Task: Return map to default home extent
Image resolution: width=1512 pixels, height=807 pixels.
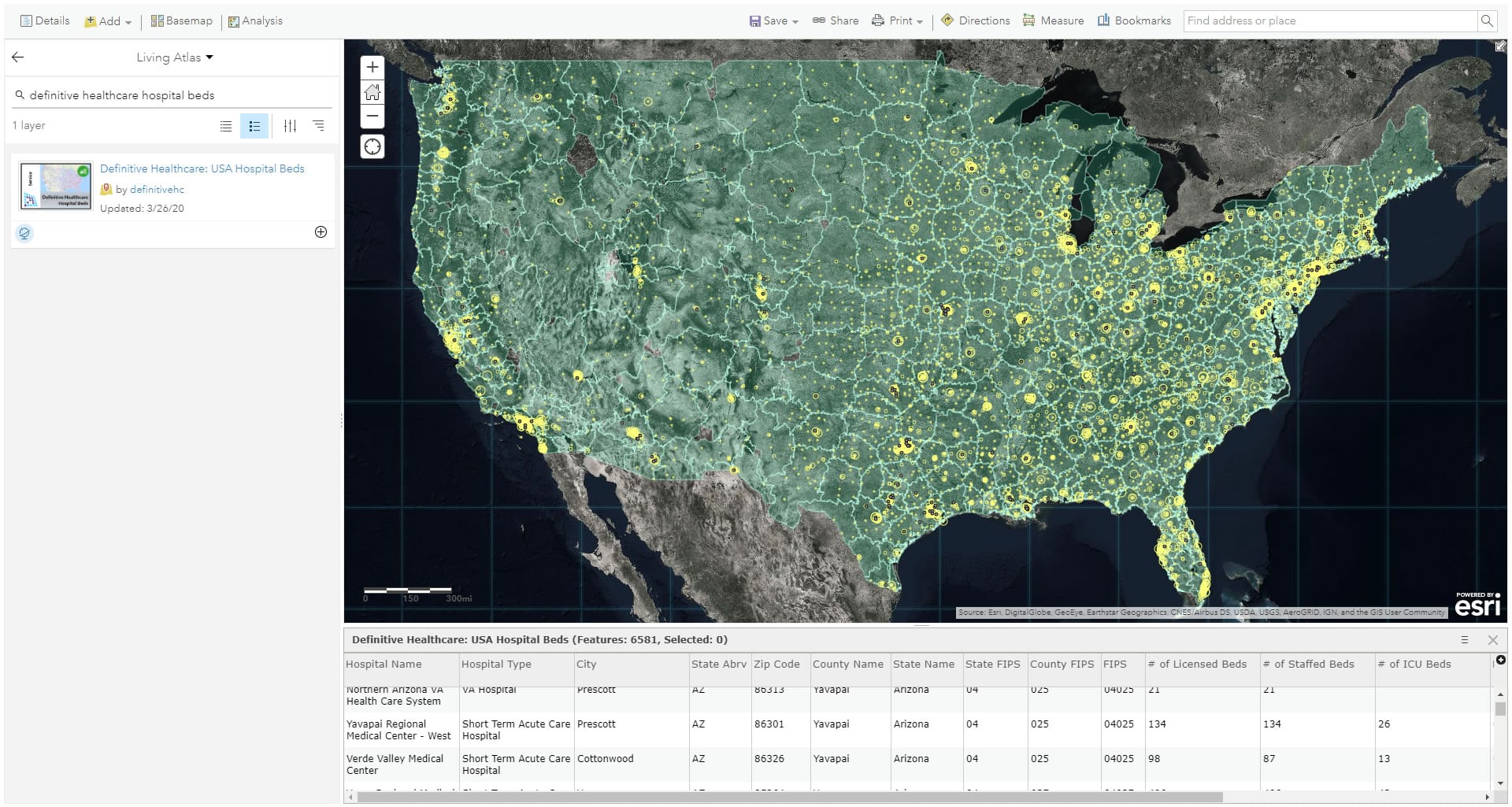Action: coord(372,92)
